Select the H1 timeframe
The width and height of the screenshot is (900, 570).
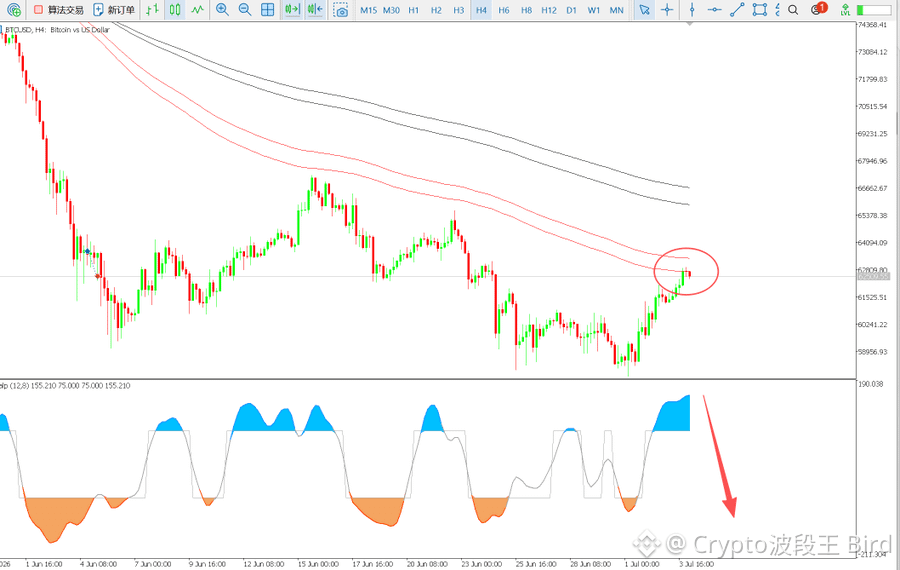[414, 10]
